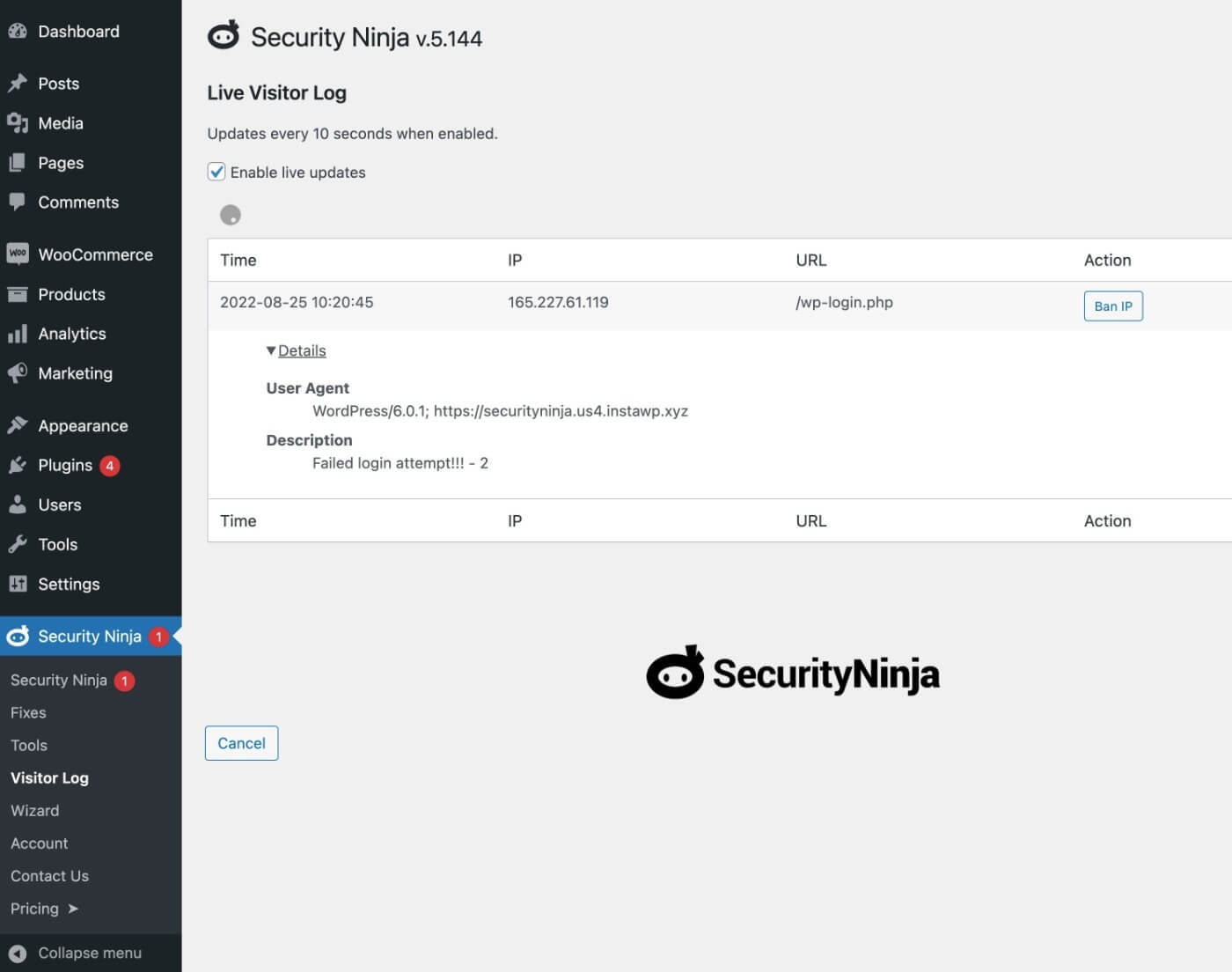The height and width of the screenshot is (972, 1232).
Task: Click the Media library icon
Action: [x=18, y=123]
